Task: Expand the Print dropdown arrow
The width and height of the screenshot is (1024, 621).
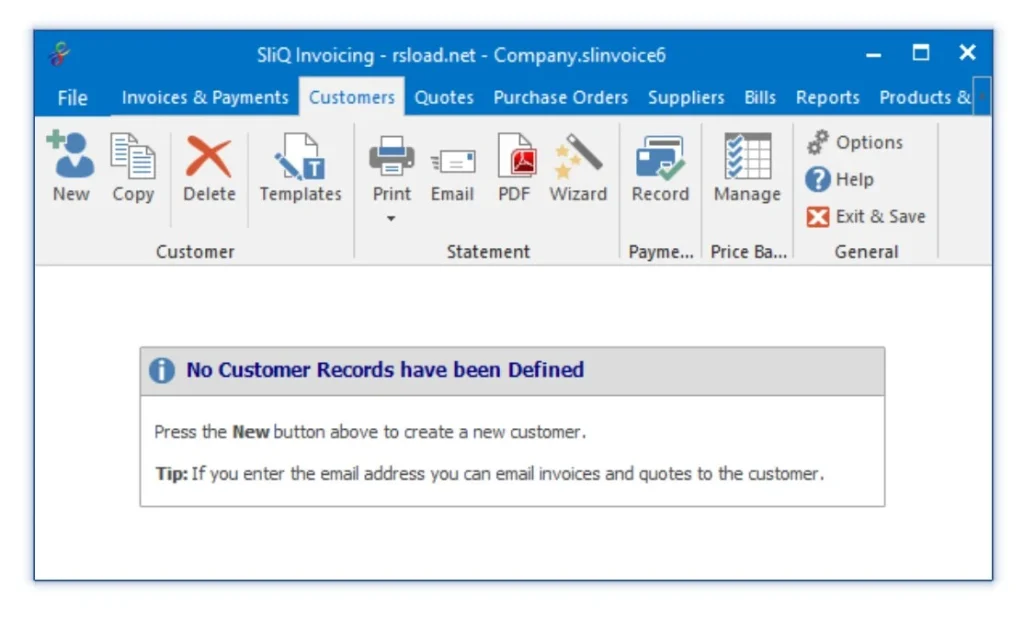Action: (391, 217)
